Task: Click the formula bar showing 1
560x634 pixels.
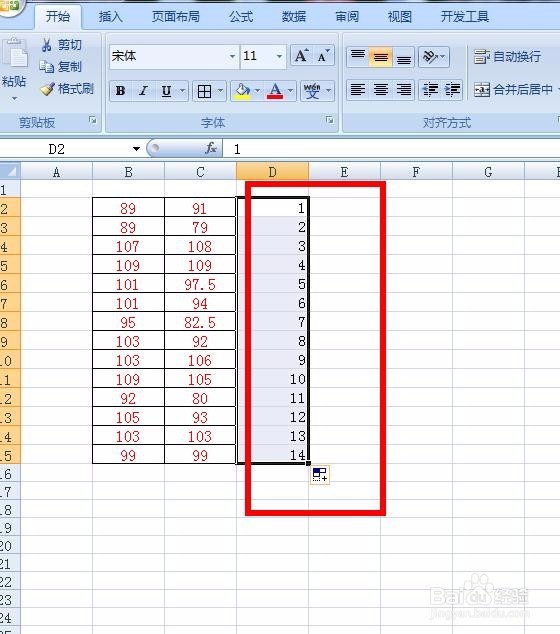Action: [391, 149]
